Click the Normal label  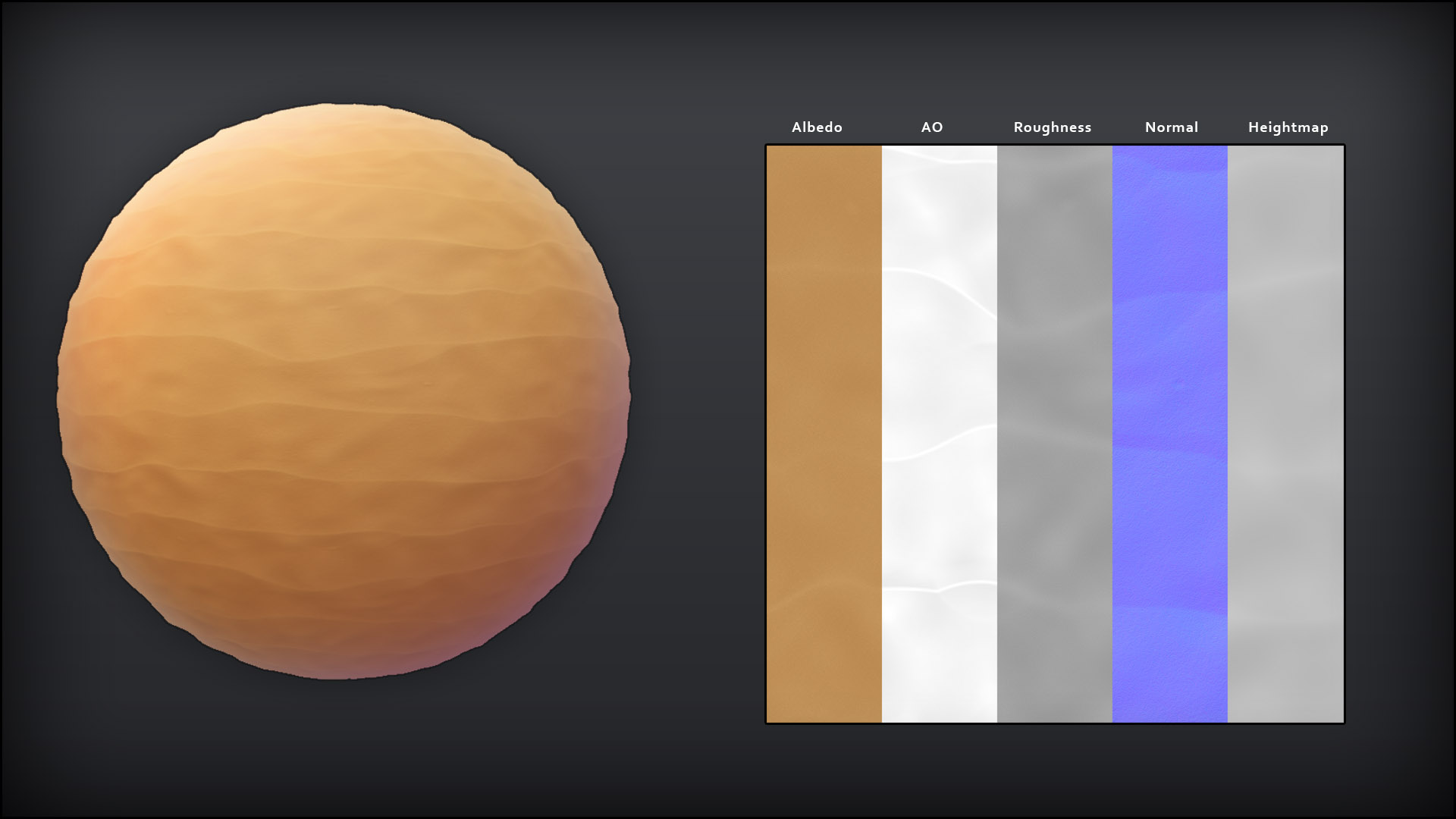click(1172, 127)
